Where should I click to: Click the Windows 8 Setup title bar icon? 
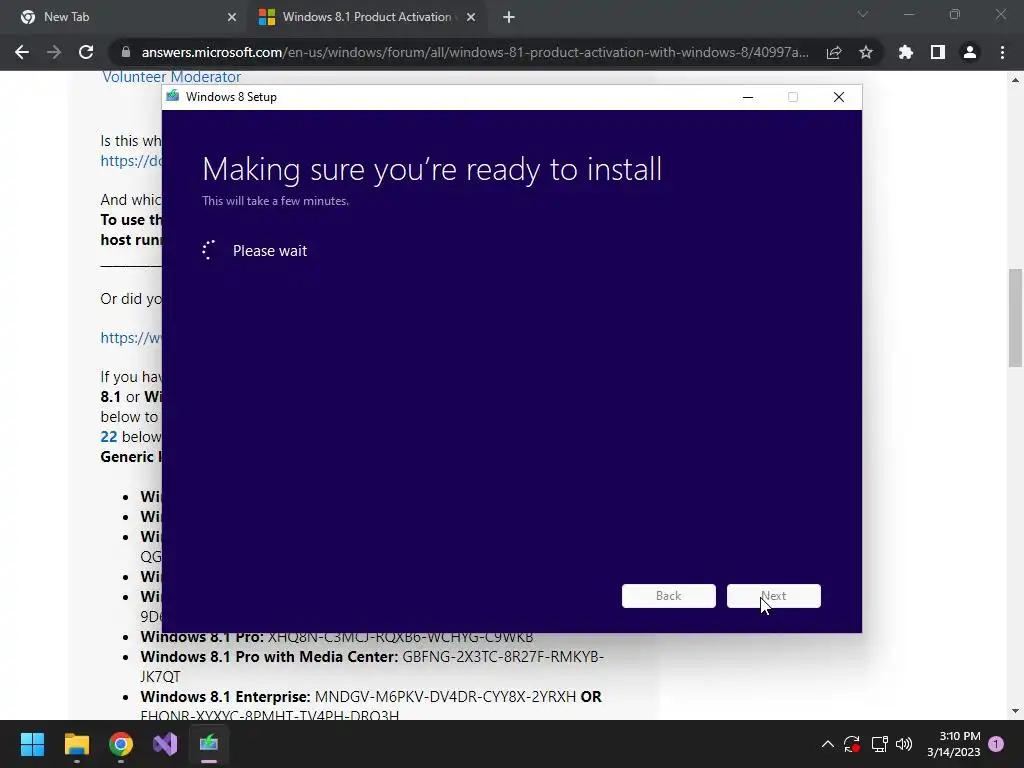coord(172,97)
